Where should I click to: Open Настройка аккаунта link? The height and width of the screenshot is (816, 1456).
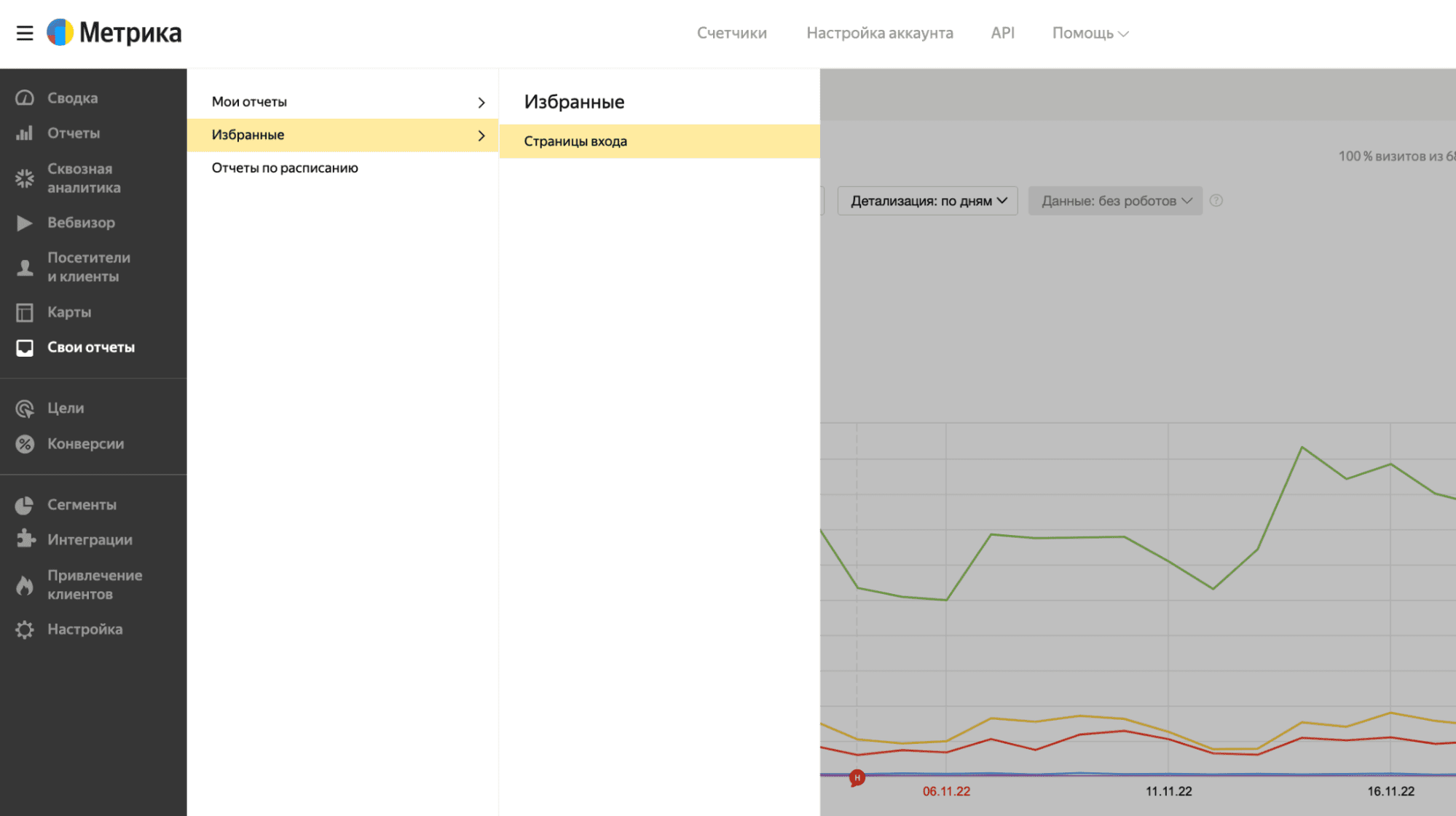coord(879,33)
